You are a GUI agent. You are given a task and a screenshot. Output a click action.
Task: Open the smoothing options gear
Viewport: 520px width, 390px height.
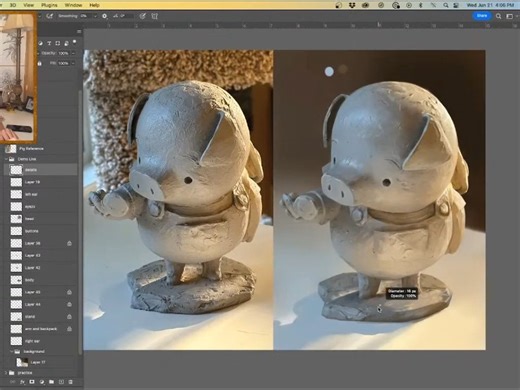[x=104, y=16]
